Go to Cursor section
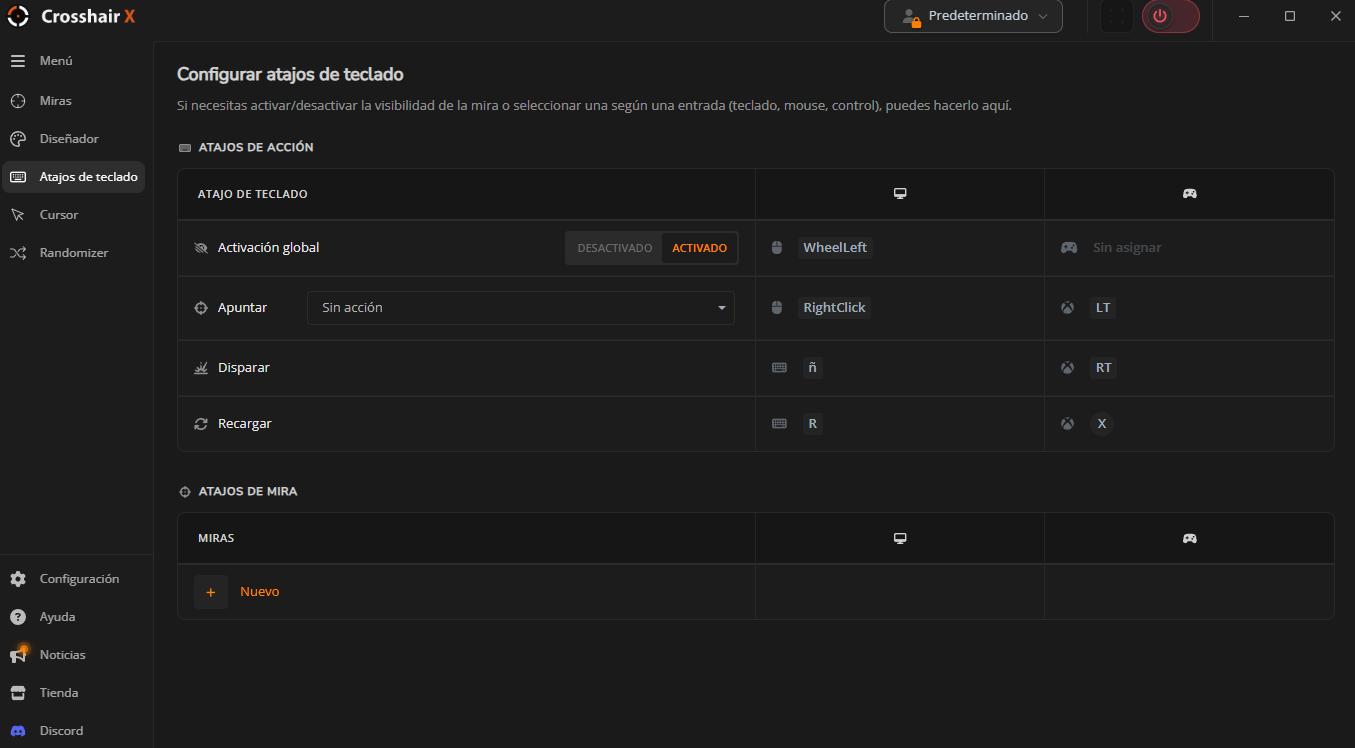This screenshot has height=748, width=1355. point(73,215)
